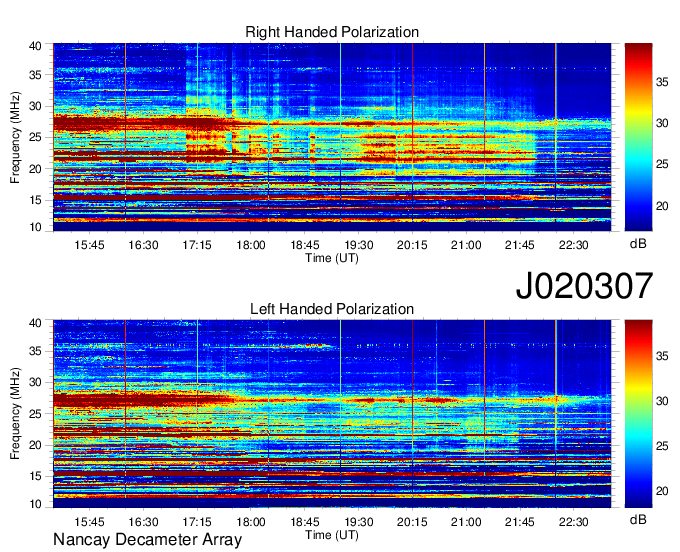Click the Frequency (MHz) label of the Right Handed plot
This screenshot has height=552, width=680.
click(x=15, y=137)
